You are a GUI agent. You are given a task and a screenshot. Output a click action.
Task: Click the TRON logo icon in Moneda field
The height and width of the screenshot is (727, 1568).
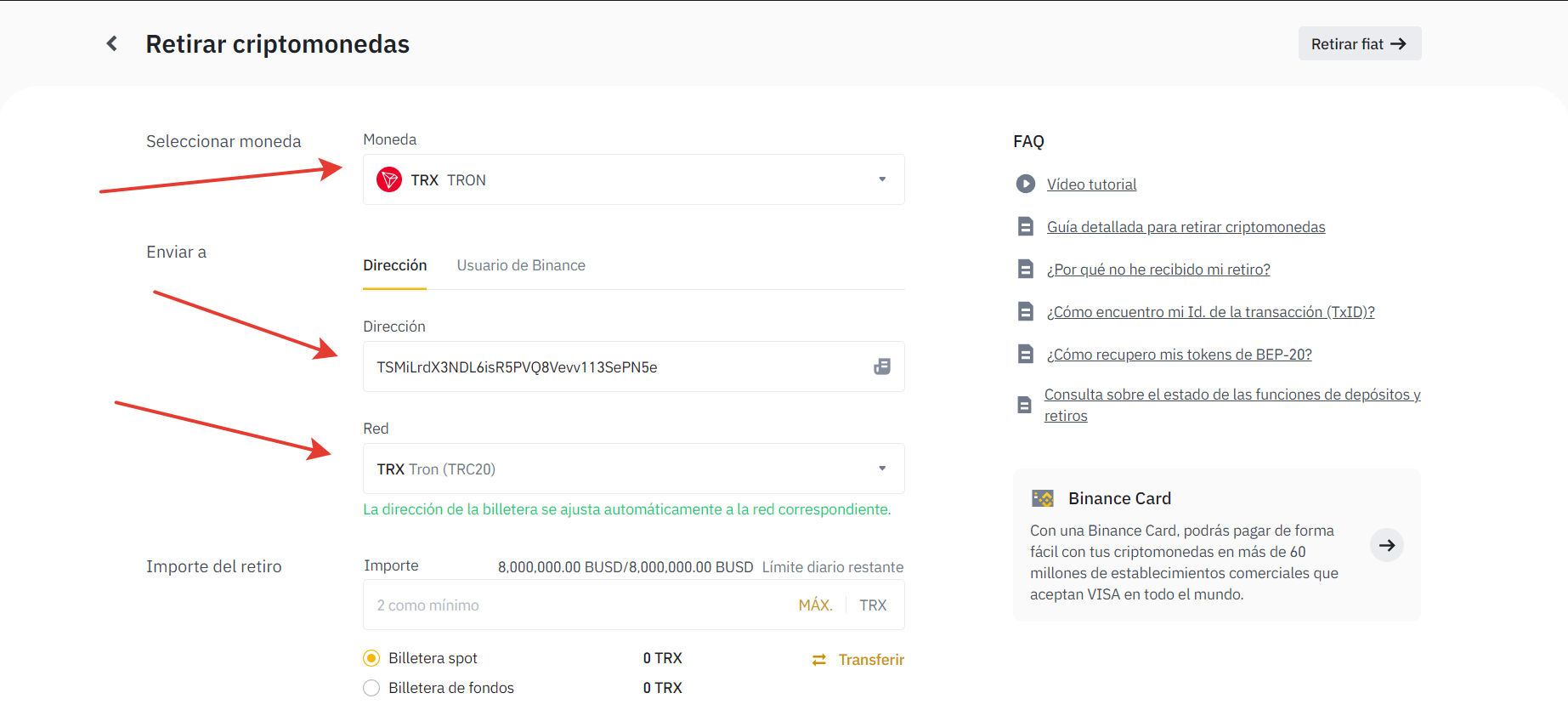pos(389,179)
